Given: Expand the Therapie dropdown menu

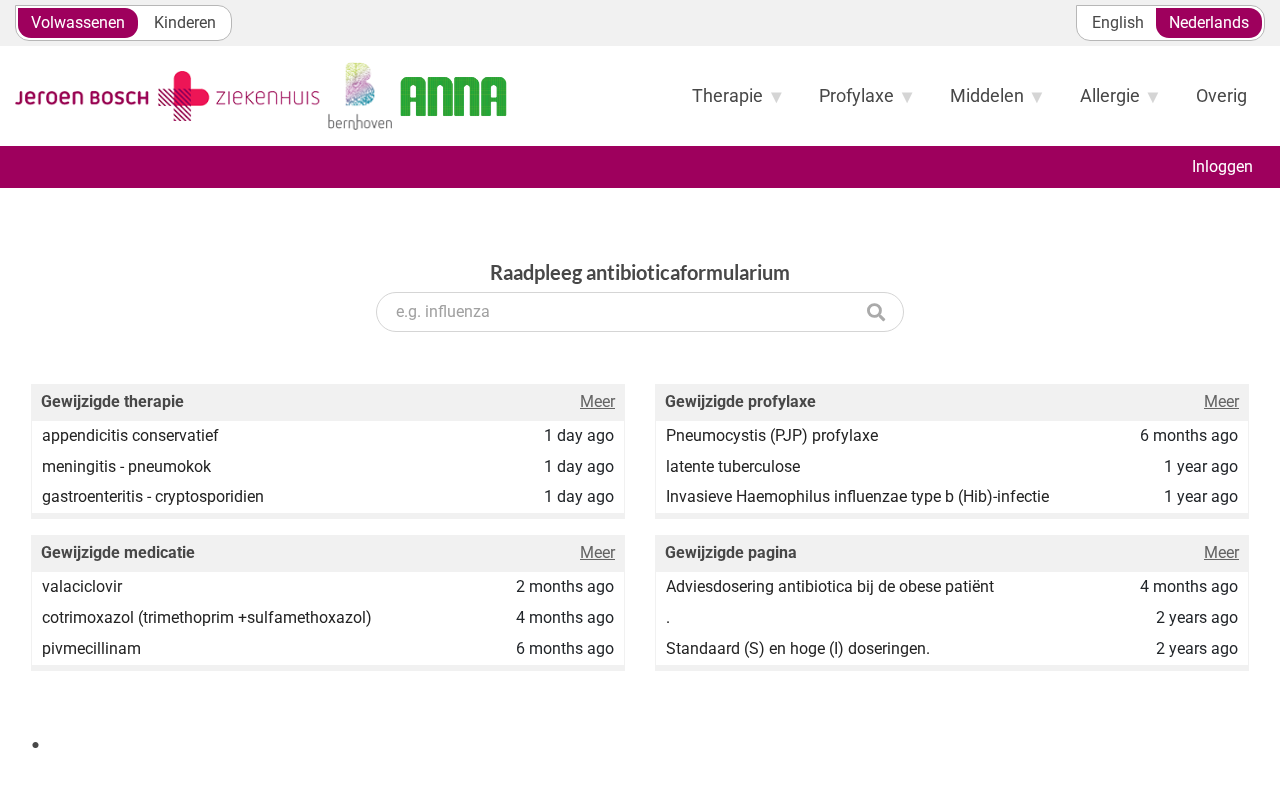Looking at the screenshot, I should (737, 96).
